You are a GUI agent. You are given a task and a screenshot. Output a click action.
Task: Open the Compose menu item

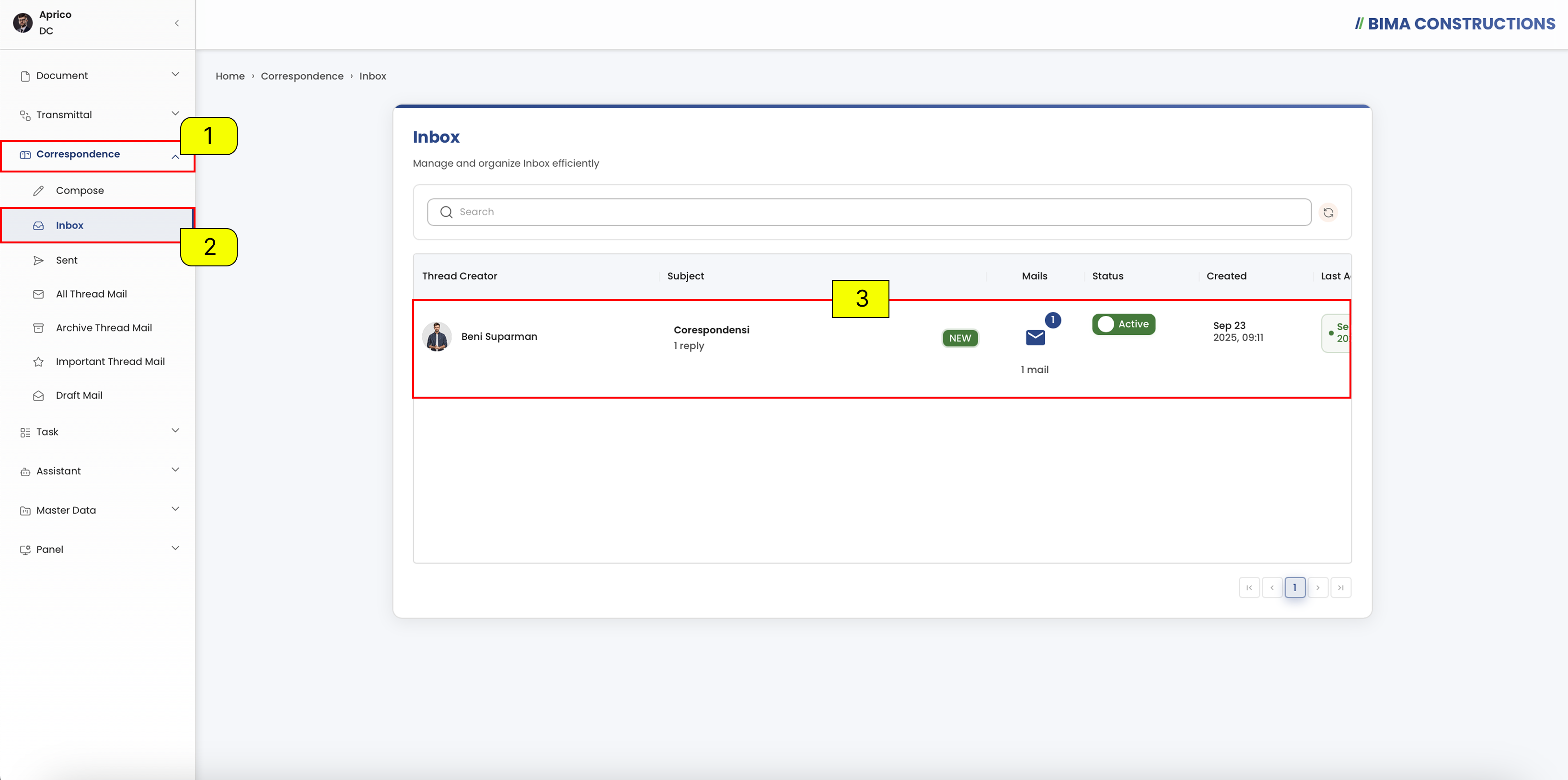[x=97, y=190]
